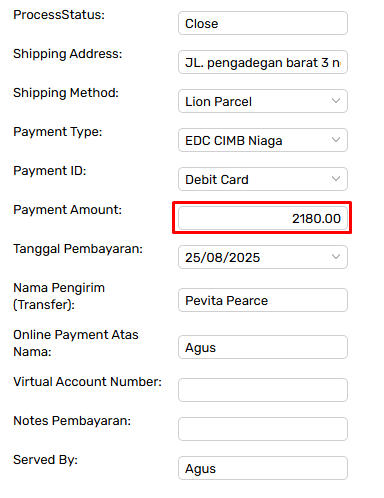Click the 'Payment Type:' label

pyautogui.click(x=58, y=132)
